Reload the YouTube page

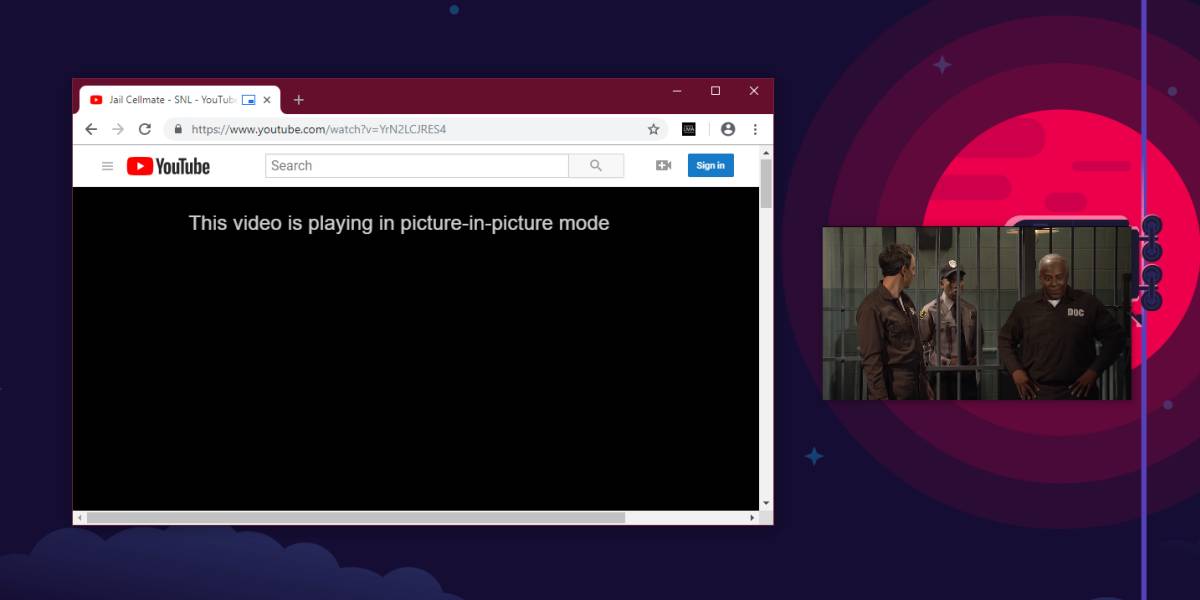145,129
